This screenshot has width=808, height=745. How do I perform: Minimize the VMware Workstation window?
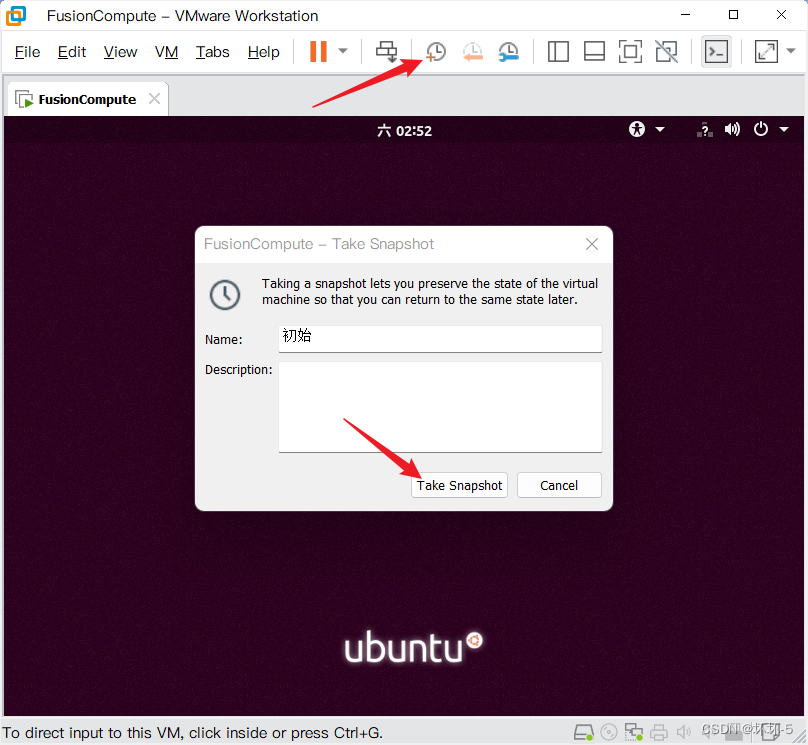click(x=685, y=15)
